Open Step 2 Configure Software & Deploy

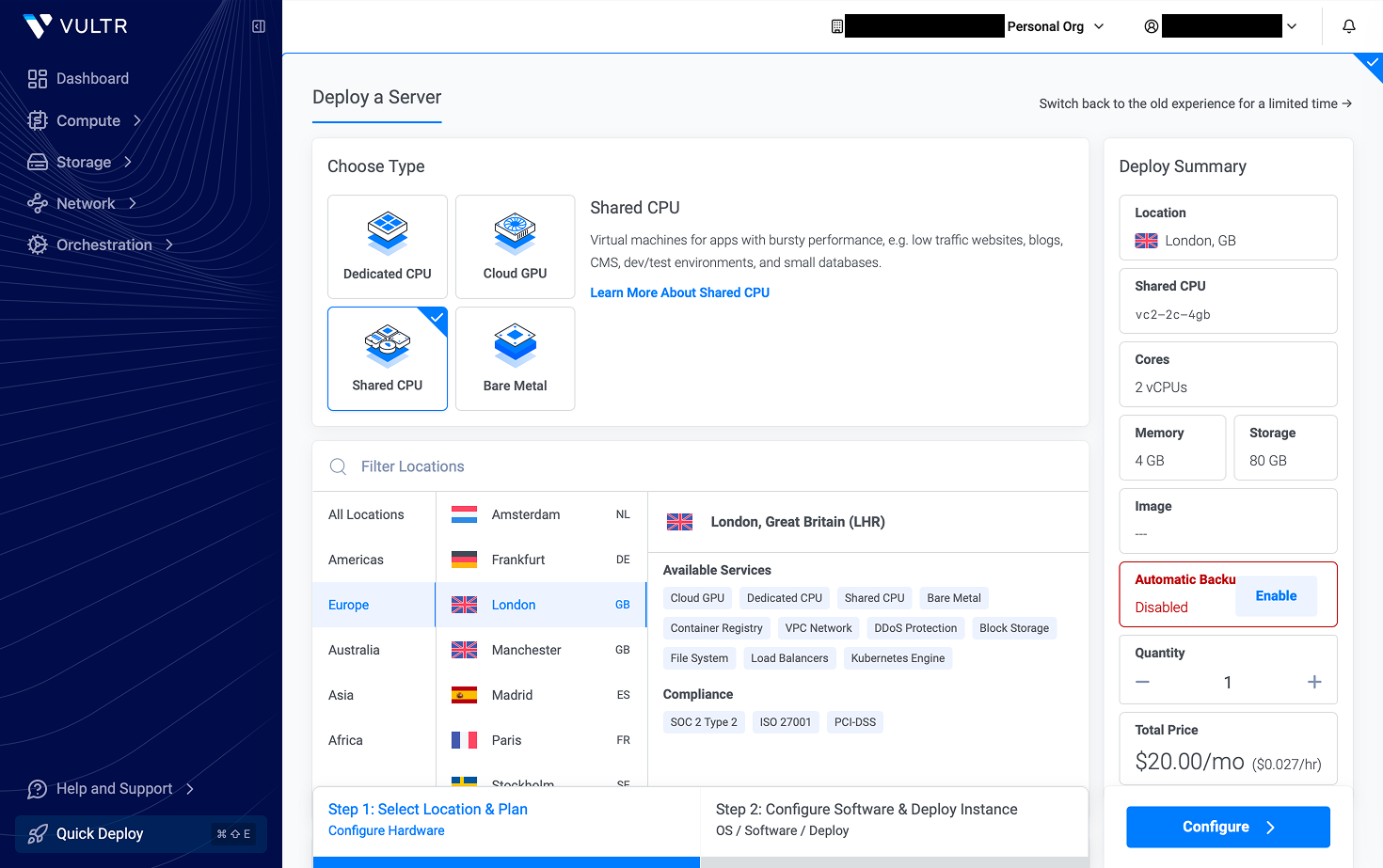895,819
